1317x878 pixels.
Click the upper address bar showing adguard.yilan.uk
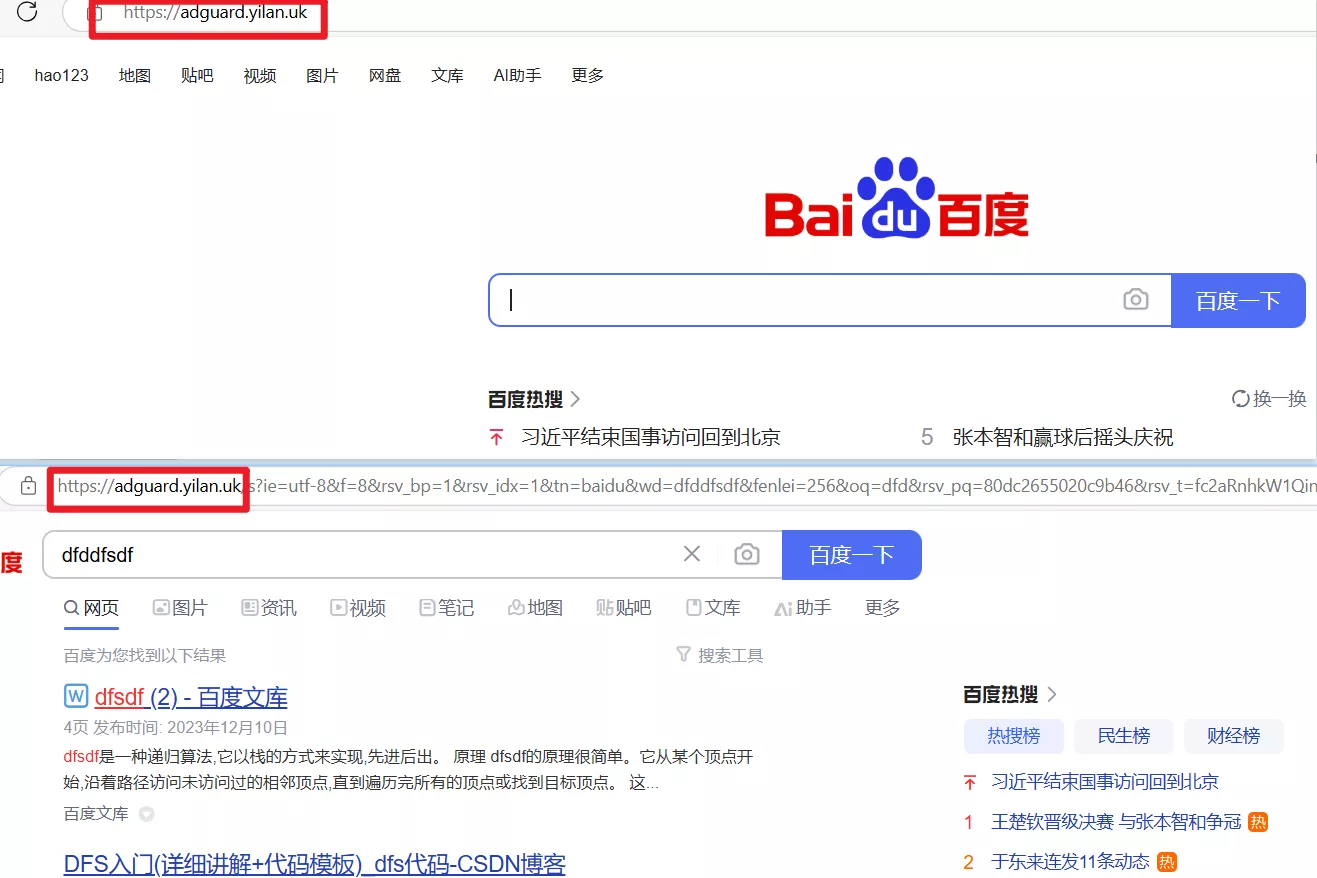215,14
